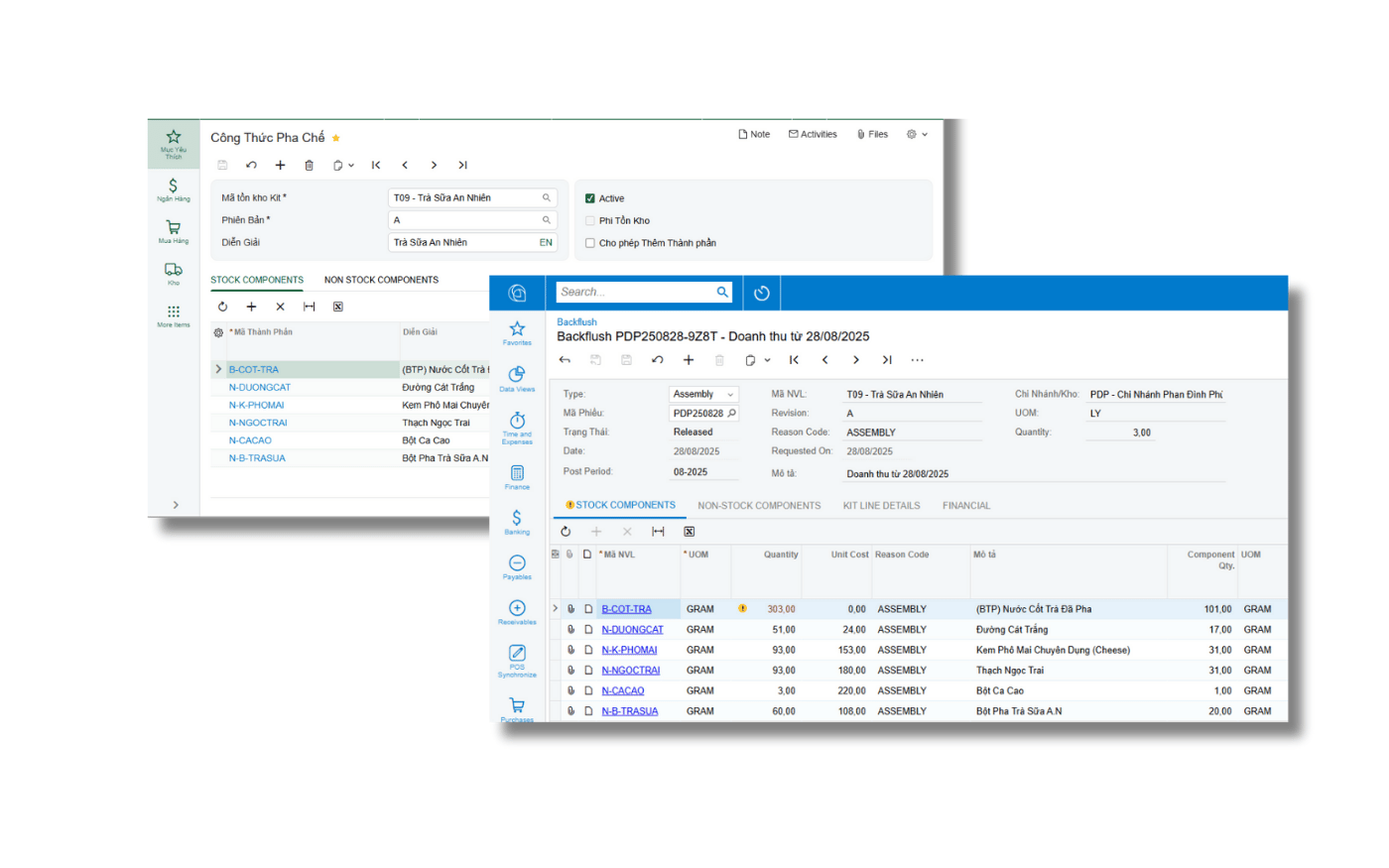Go to first record in Công Thức Pha Chế toolbar
This screenshot has height=868, width=1389.
(x=376, y=166)
